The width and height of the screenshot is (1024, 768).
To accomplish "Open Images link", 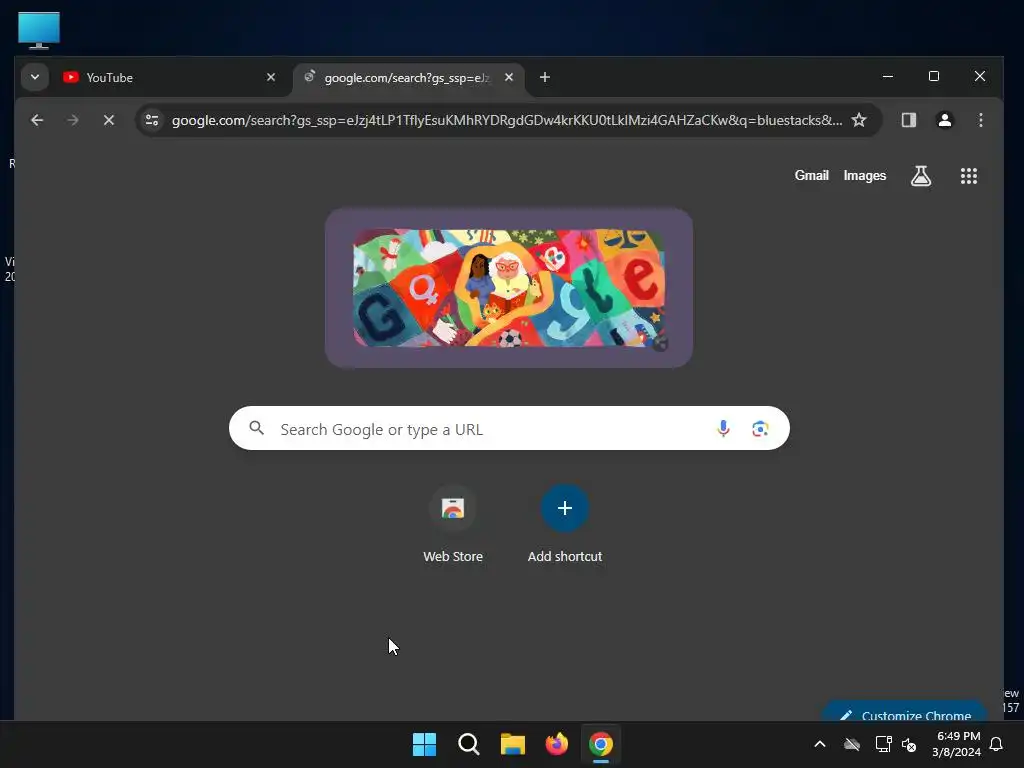I will click(x=865, y=176).
